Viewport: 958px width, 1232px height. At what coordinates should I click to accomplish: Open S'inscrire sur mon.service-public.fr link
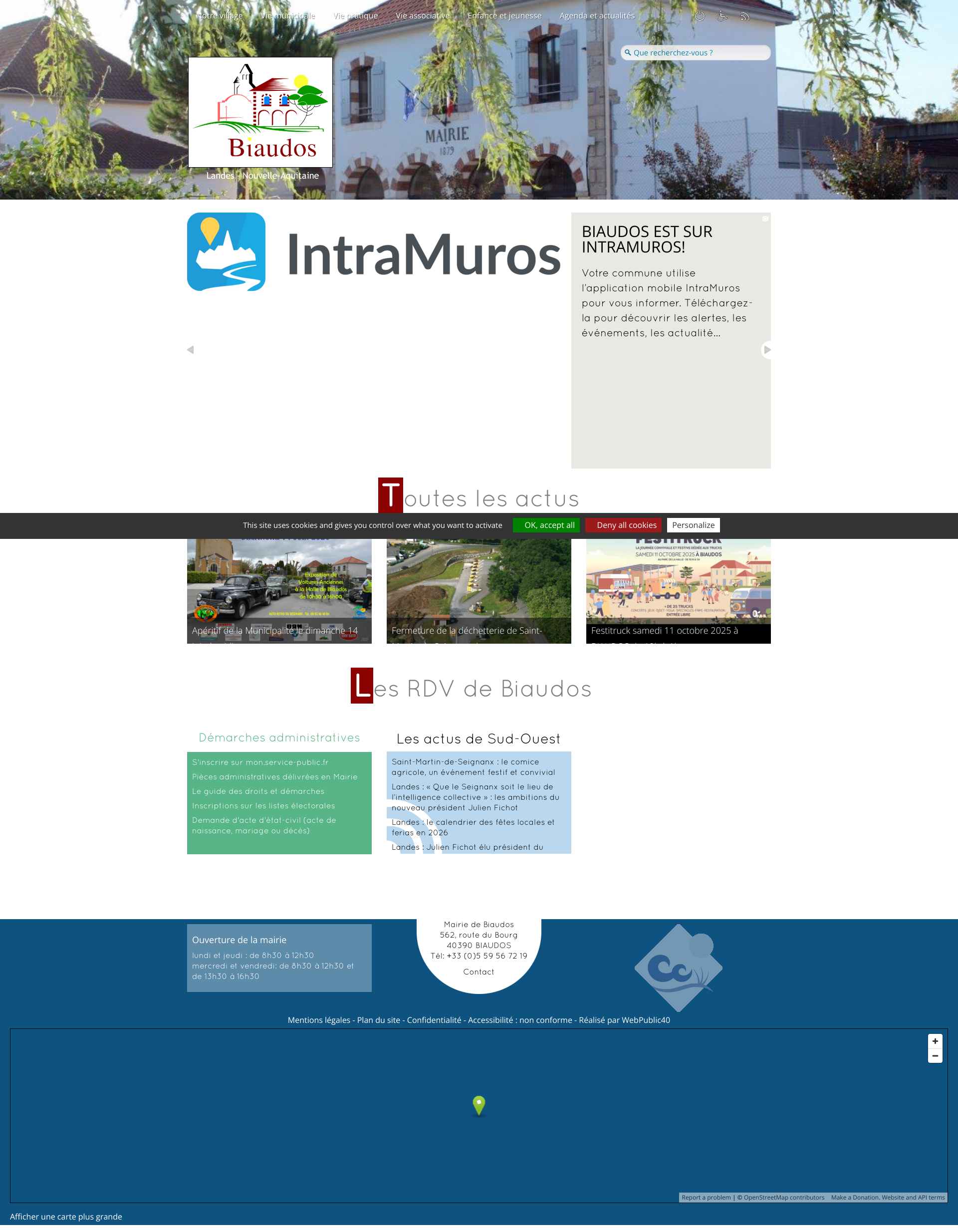[x=260, y=762]
